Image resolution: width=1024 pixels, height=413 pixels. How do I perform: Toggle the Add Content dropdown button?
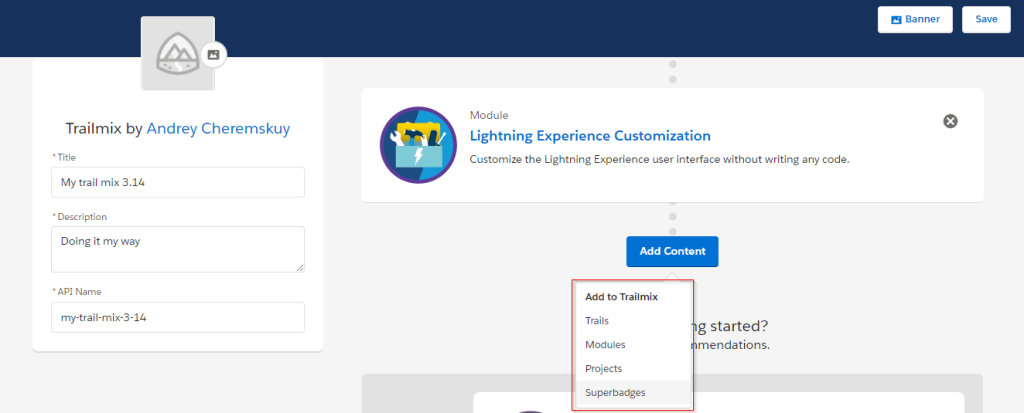click(x=672, y=251)
